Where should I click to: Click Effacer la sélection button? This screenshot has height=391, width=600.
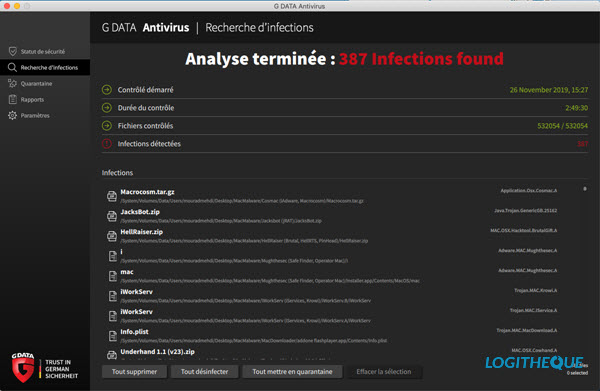tap(384, 371)
